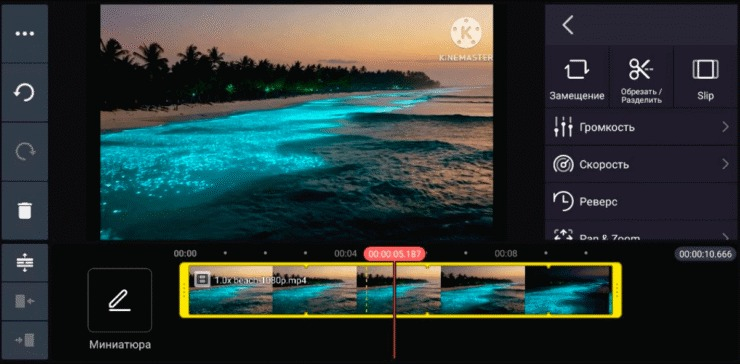Click the redo arrow icon

pyautogui.click(x=25, y=152)
